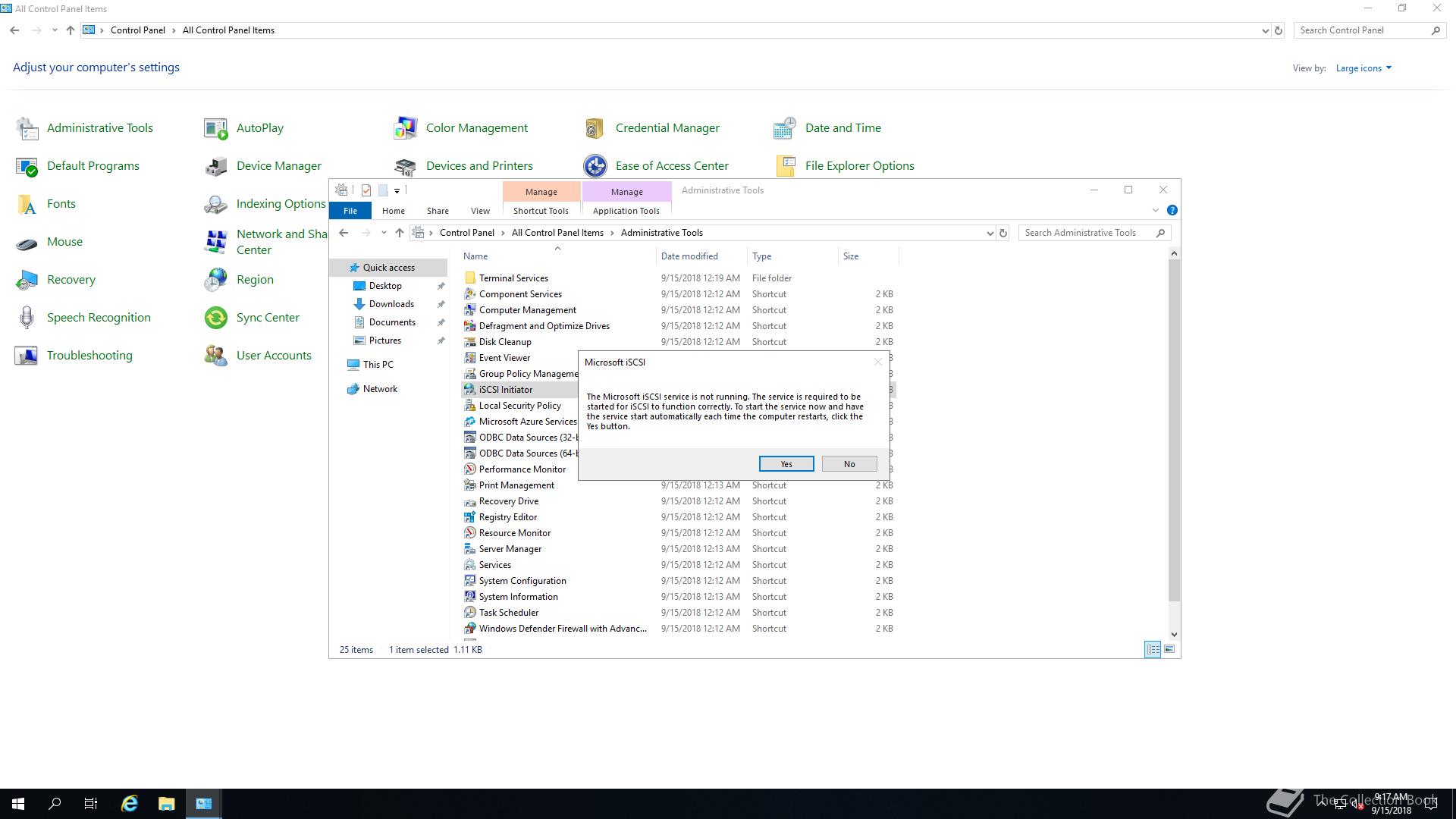Launch Internet Explorer from taskbar
The image size is (1456, 819).
[130, 804]
